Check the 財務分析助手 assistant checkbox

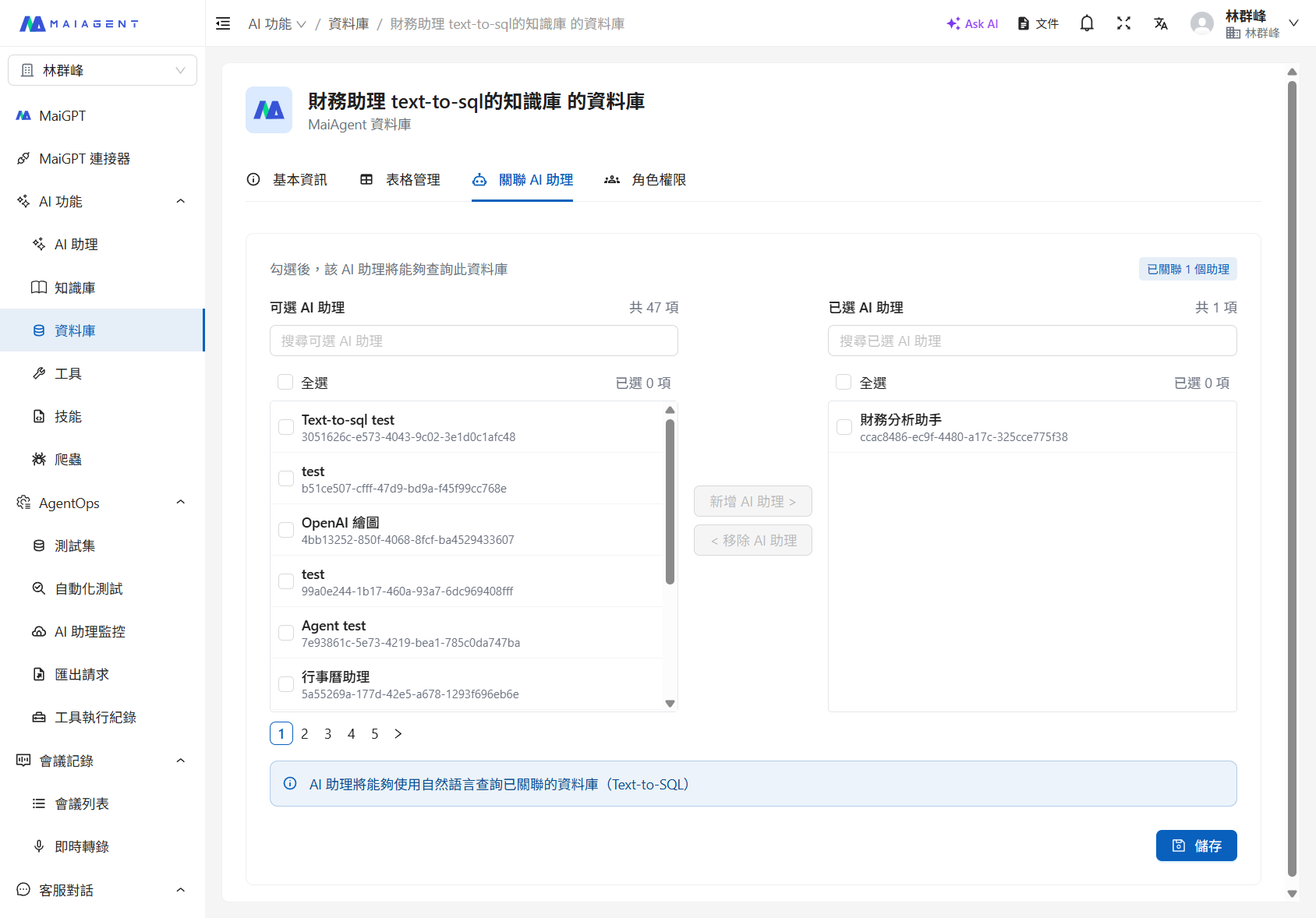coord(844,426)
